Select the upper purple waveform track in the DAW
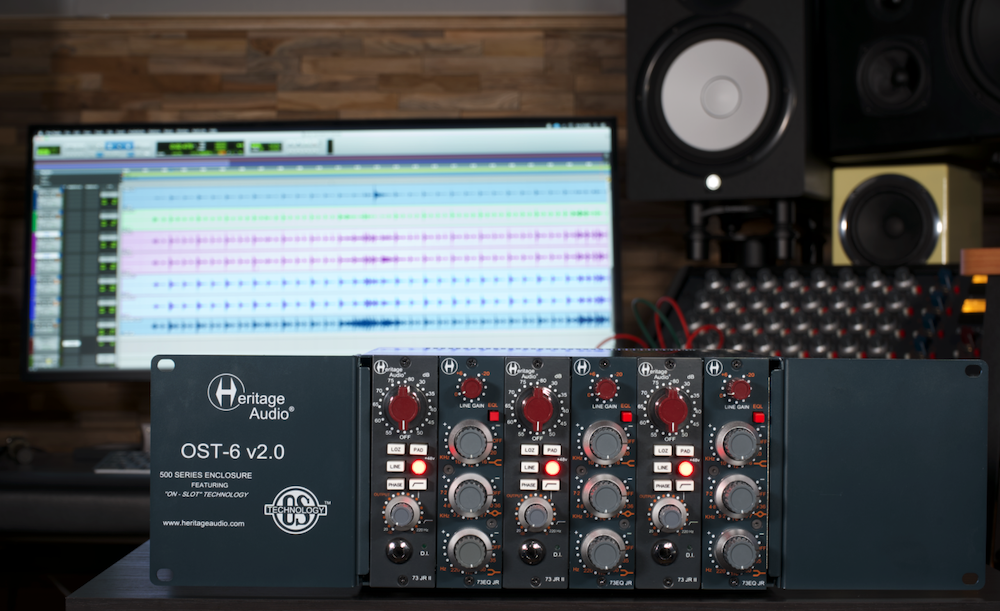The image size is (1000, 611). click(364, 239)
